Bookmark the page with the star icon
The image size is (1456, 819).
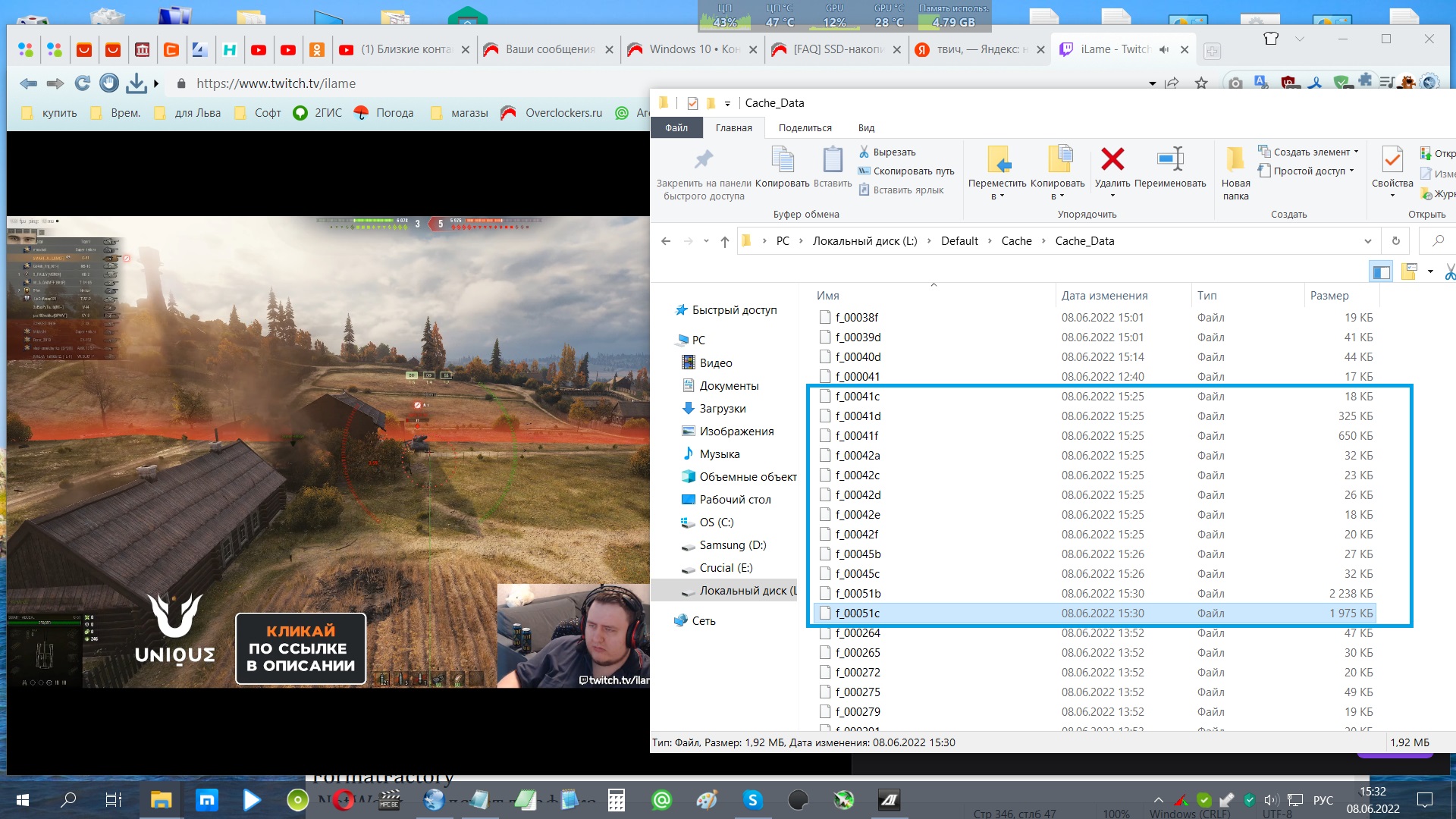(1201, 83)
